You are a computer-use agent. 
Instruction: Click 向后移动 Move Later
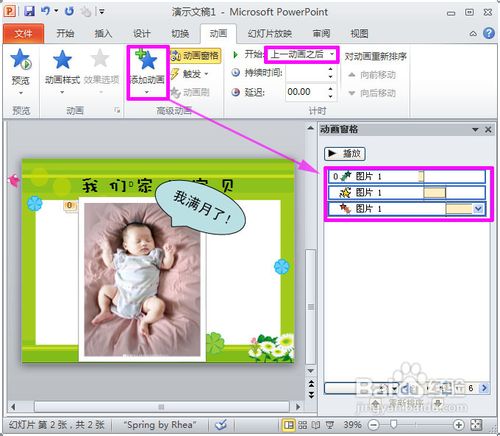[372, 93]
